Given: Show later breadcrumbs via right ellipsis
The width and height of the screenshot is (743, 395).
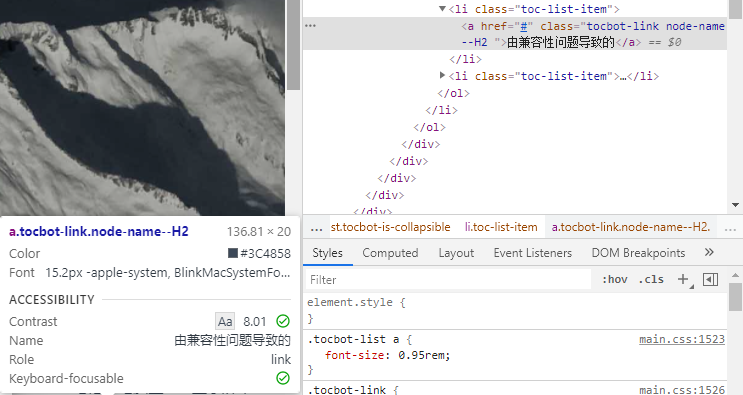Looking at the screenshot, I should 730,228.
